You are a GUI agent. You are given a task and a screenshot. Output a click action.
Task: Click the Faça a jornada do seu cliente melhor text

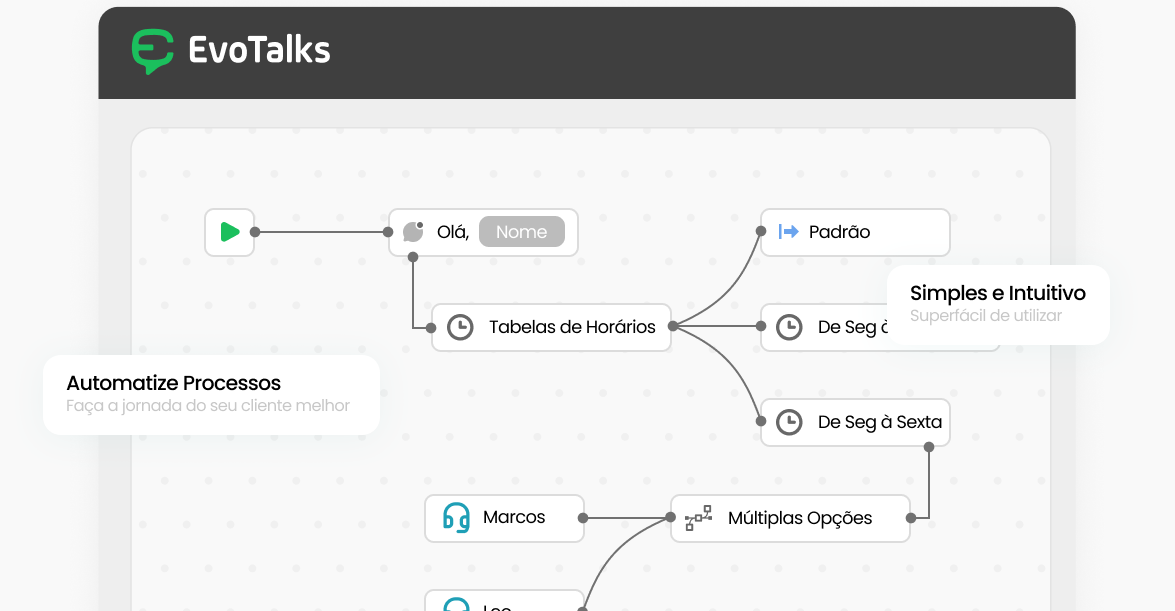pyautogui.click(x=208, y=406)
